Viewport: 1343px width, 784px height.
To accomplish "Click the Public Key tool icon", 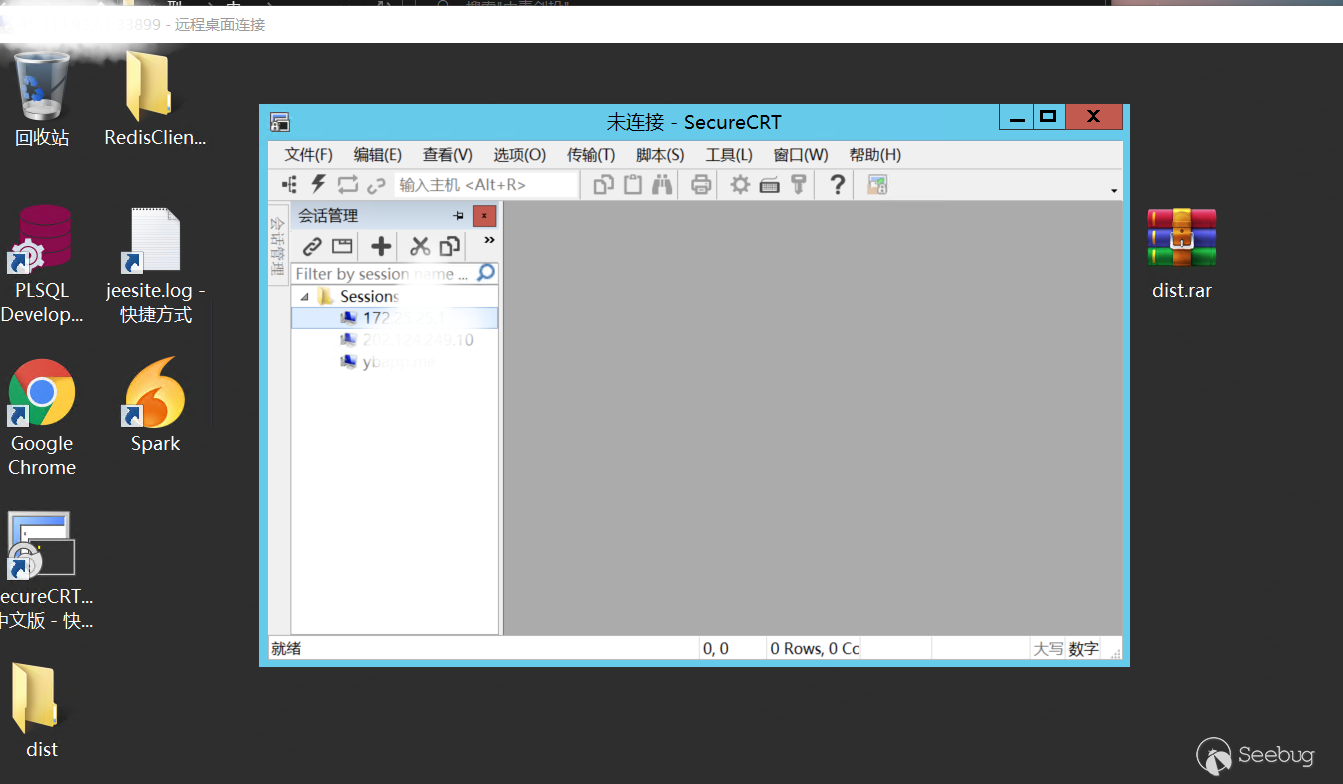I will pos(798,184).
